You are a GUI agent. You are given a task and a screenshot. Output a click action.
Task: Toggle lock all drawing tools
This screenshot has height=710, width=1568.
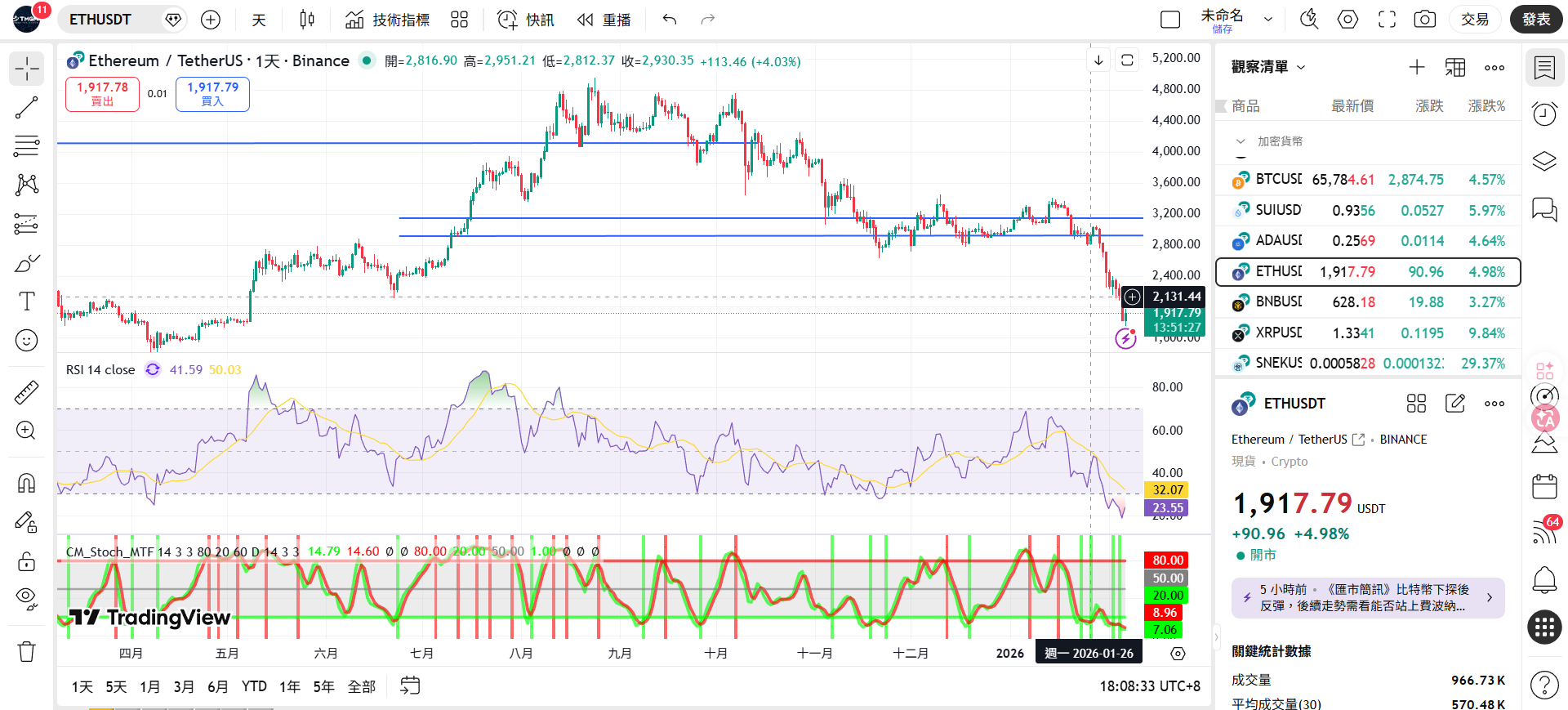click(x=27, y=561)
